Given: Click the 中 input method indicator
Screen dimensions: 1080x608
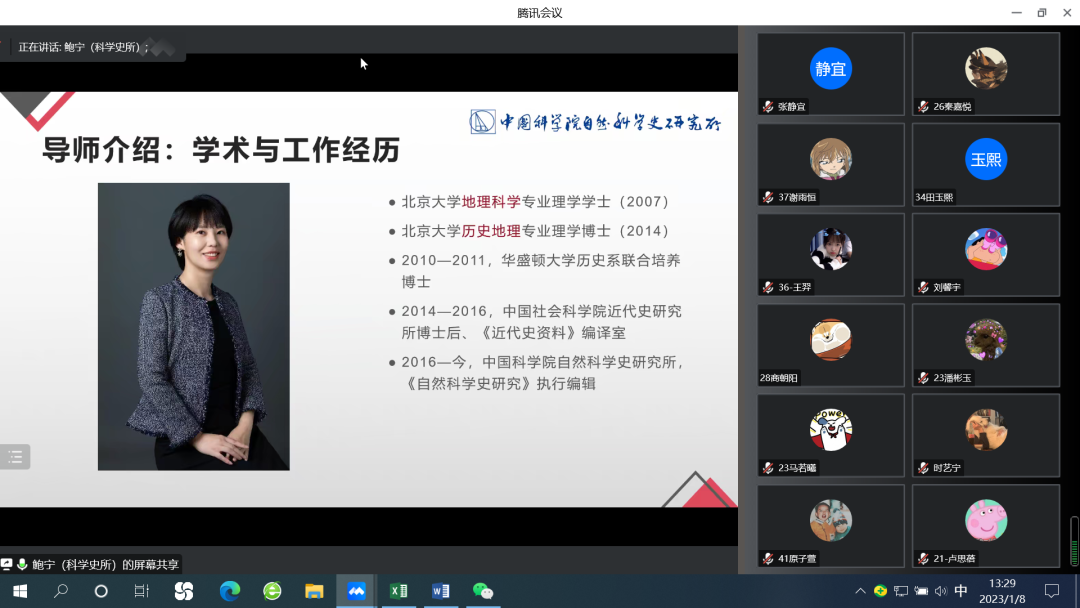Looking at the screenshot, I should 961,590.
